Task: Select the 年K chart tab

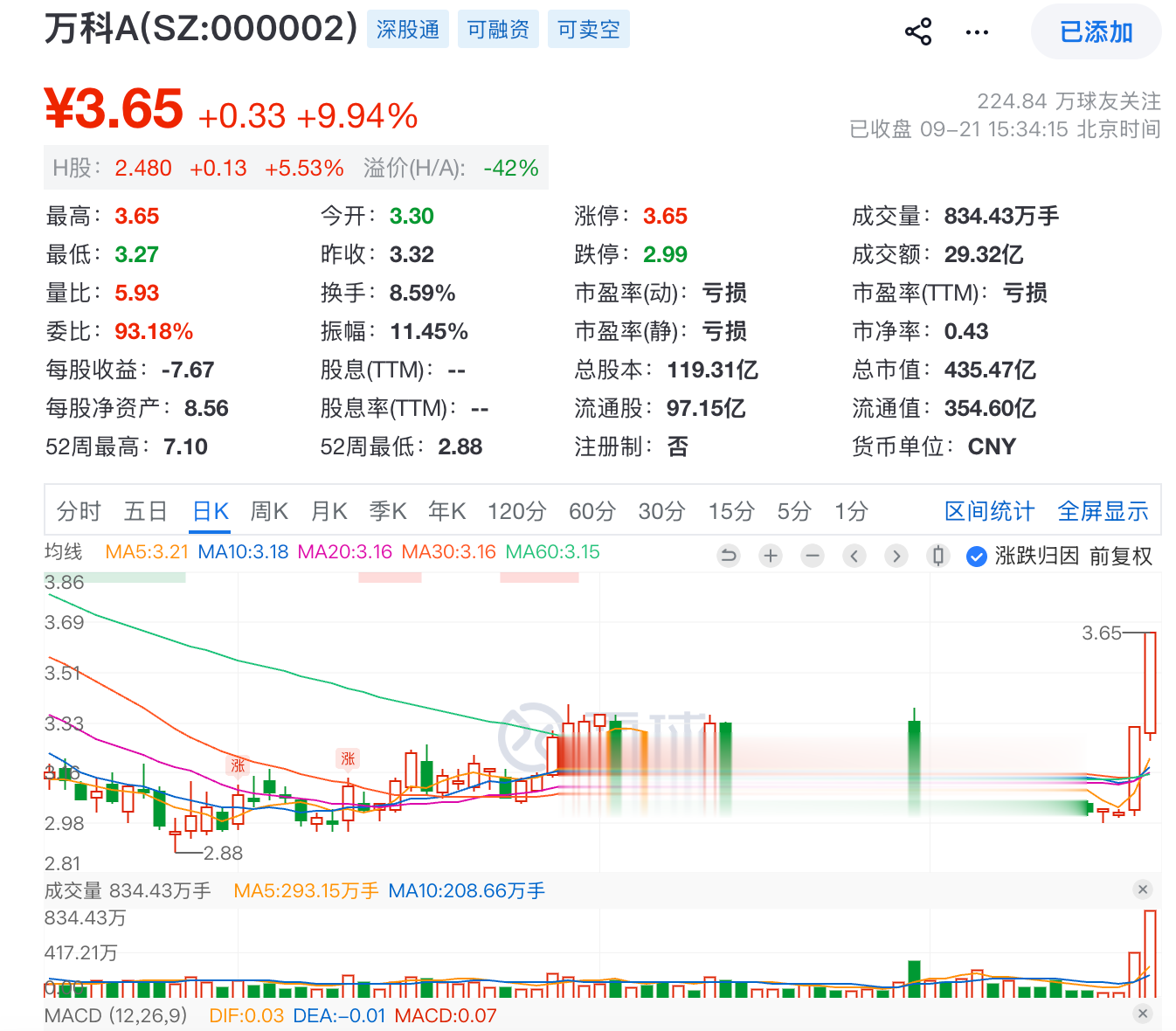Action: [446, 511]
